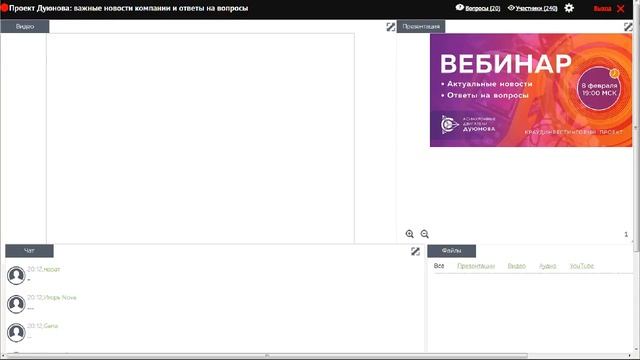Open the Участники participants list
The image size is (640, 360).
click(x=536, y=8)
